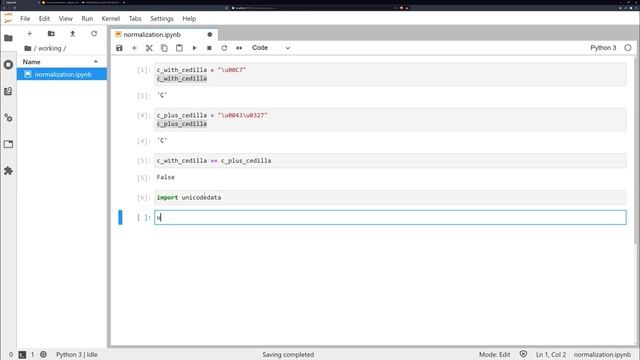Viewport: 640px width, 360px height.
Task: Refresh the file list
Action: coord(94,33)
